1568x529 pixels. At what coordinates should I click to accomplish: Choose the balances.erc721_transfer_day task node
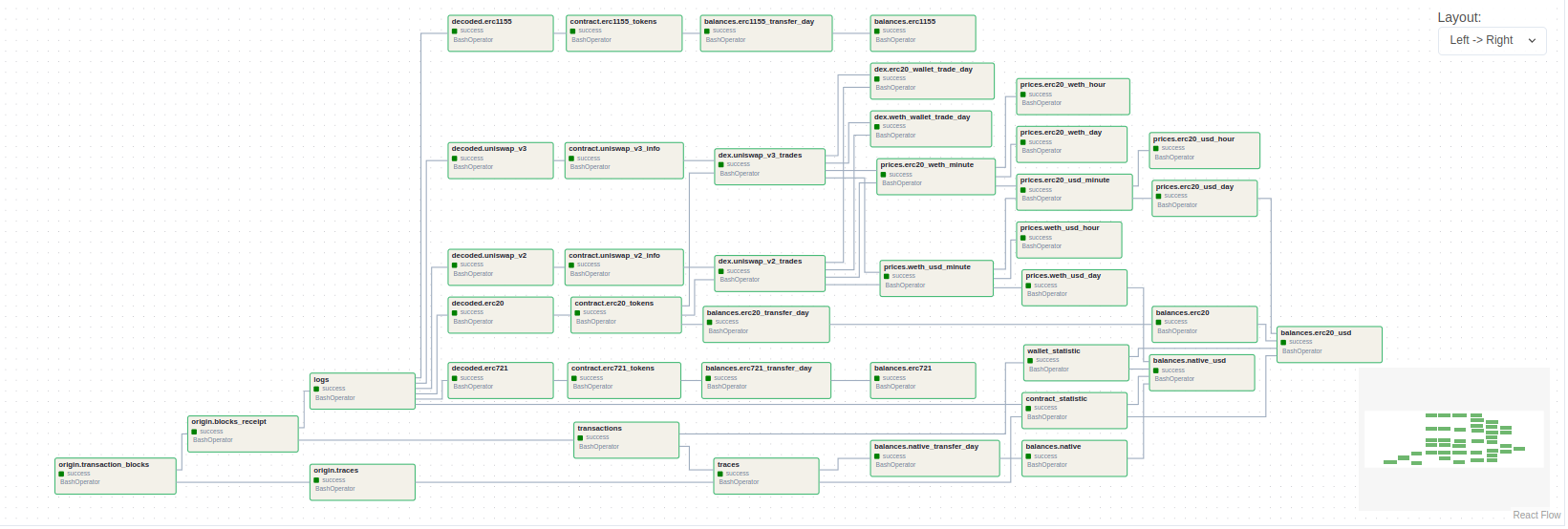click(766, 380)
